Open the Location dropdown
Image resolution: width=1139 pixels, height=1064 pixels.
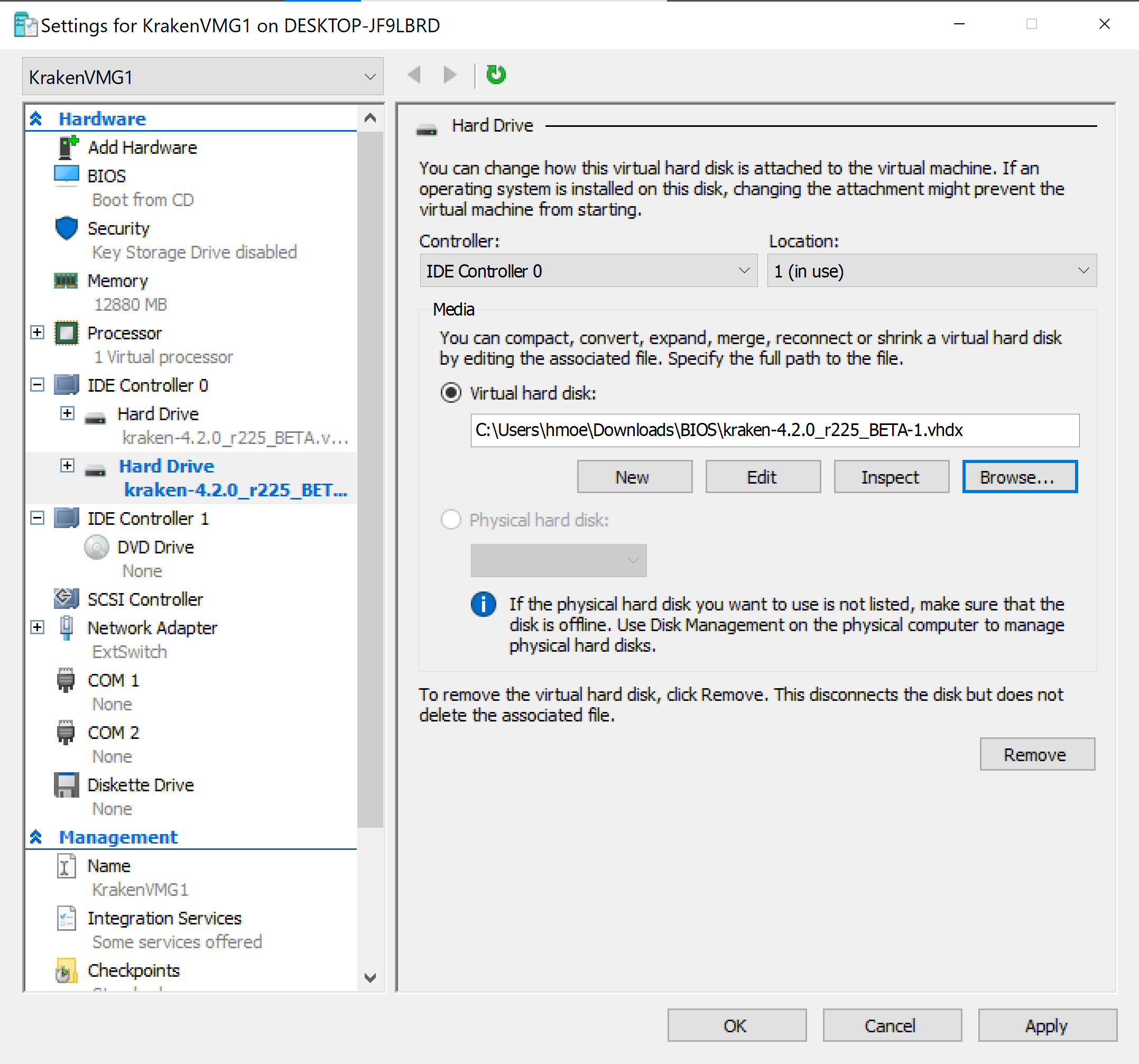[931, 271]
